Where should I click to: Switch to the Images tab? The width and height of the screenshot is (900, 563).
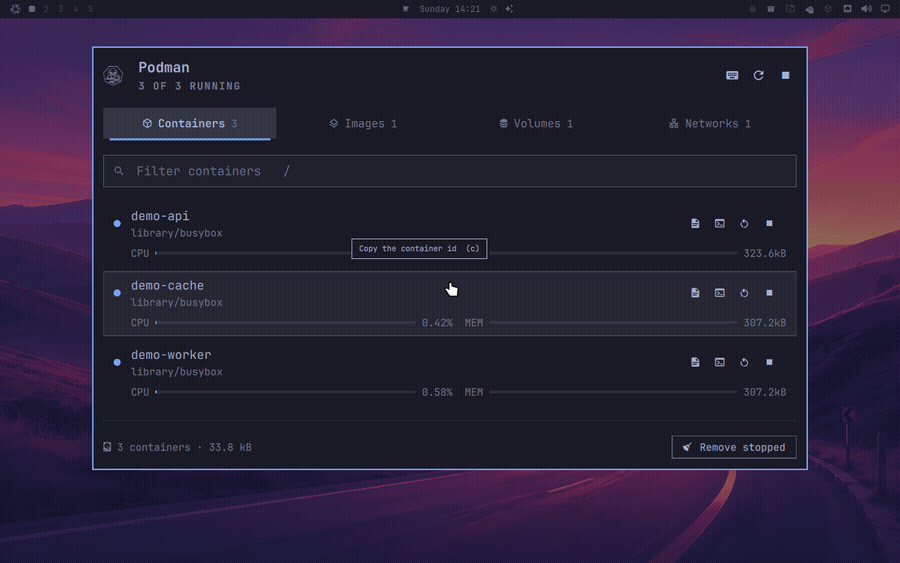pyautogui.click(x=363, y=123)
